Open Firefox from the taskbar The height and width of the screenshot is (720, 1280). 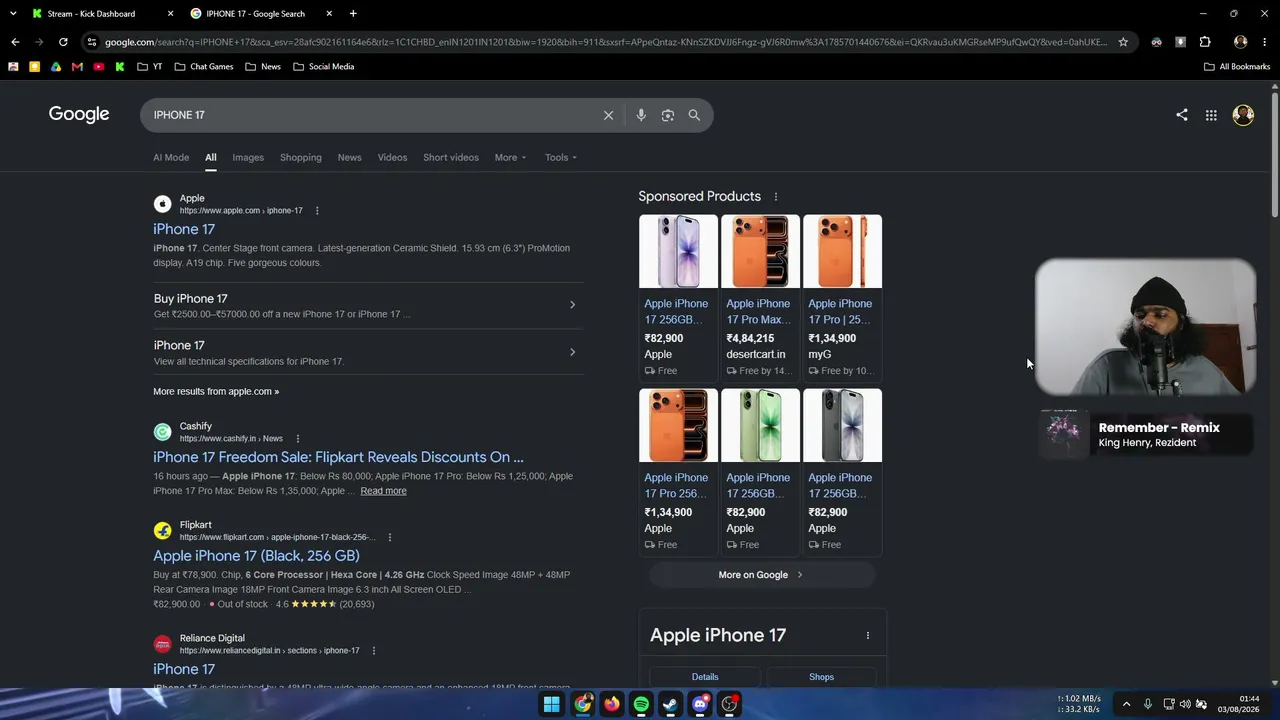point(611,704)
